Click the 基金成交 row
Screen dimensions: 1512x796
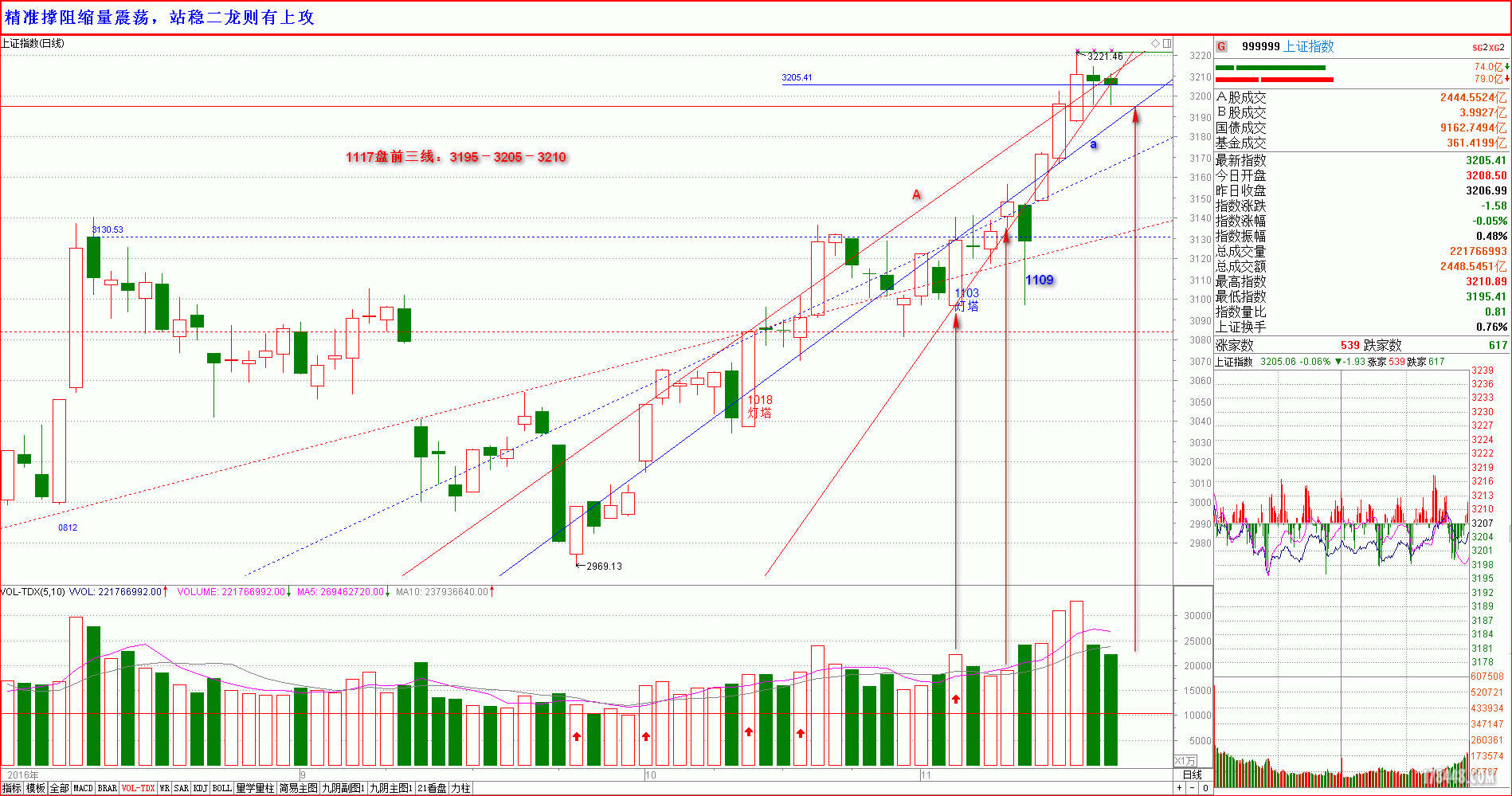[x=1361, y=143]
